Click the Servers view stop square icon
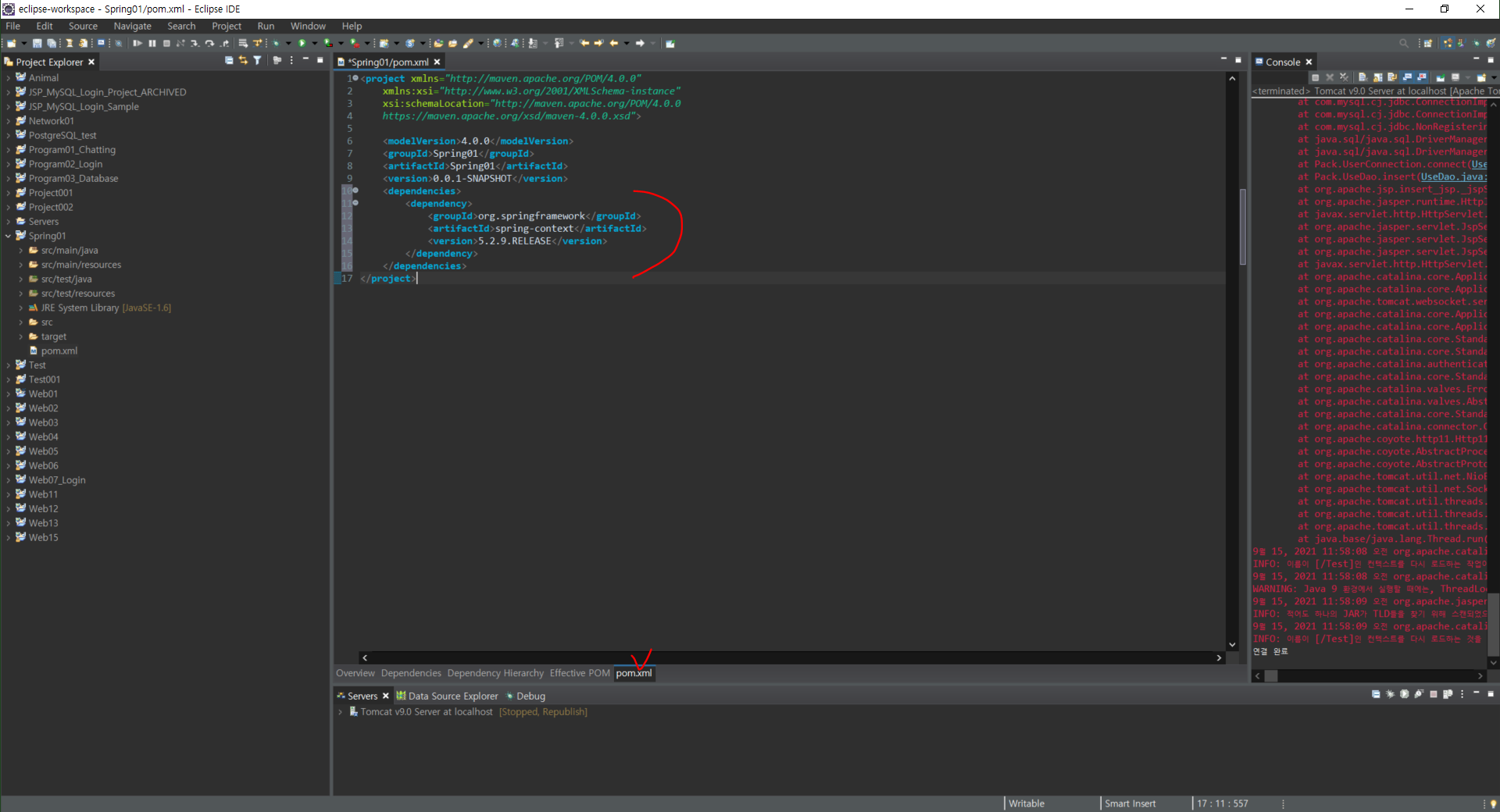1500x812 pixels. (x=1434, y=694)
